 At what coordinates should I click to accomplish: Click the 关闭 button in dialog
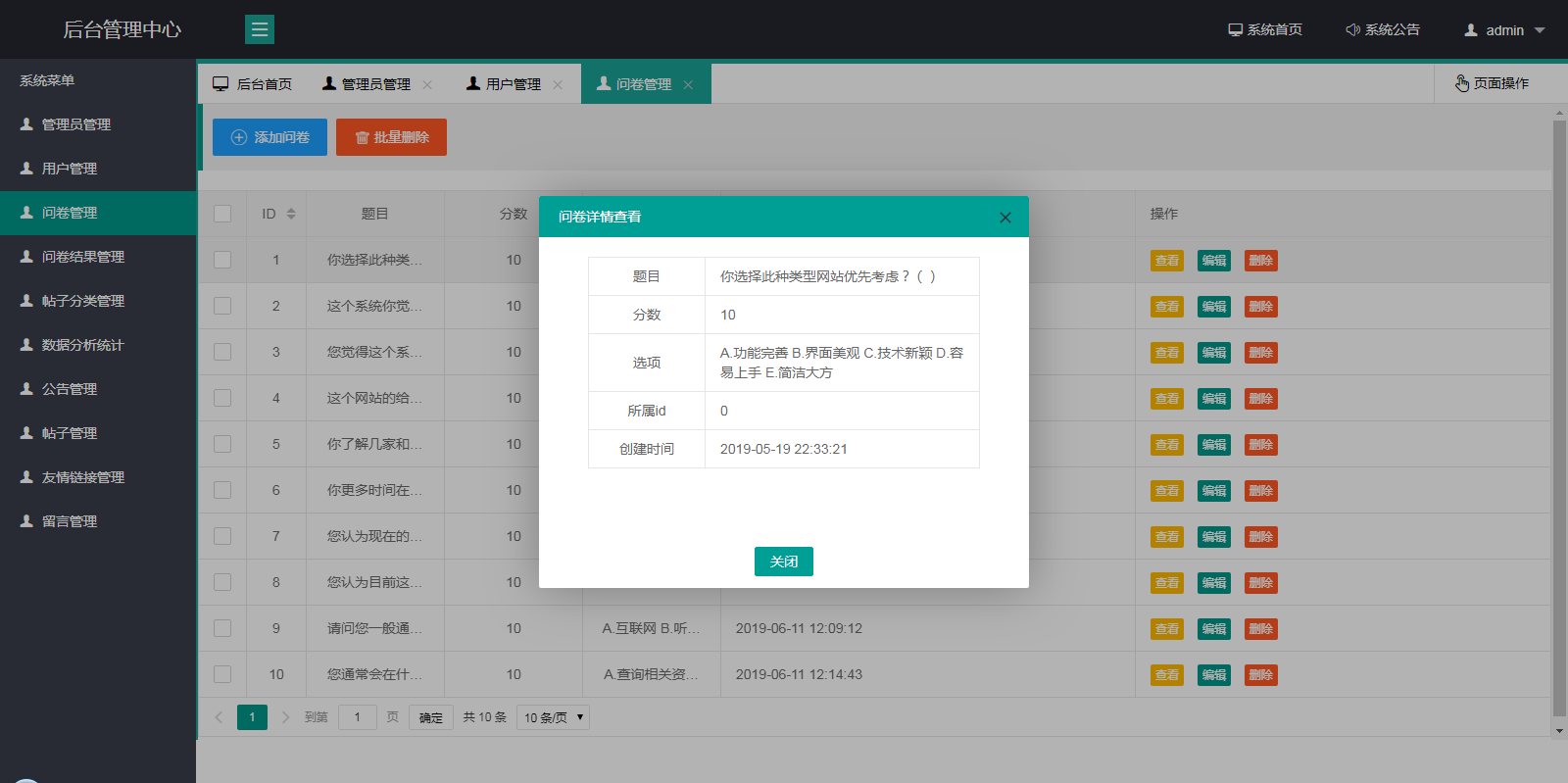pos(784,562)
